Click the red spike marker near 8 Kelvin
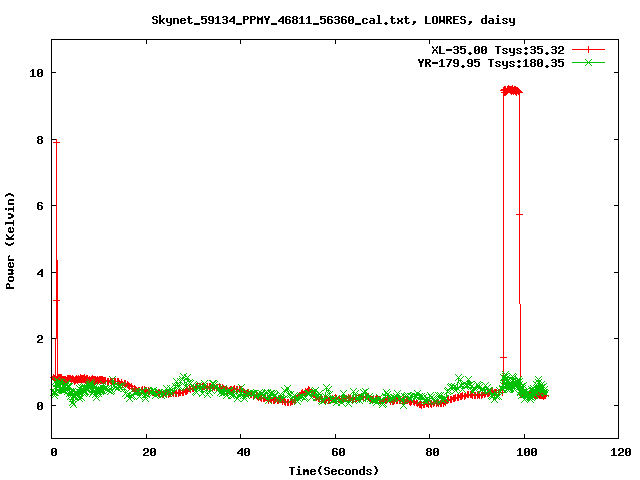Screen dimensions: 640x480 pos(56,142)
